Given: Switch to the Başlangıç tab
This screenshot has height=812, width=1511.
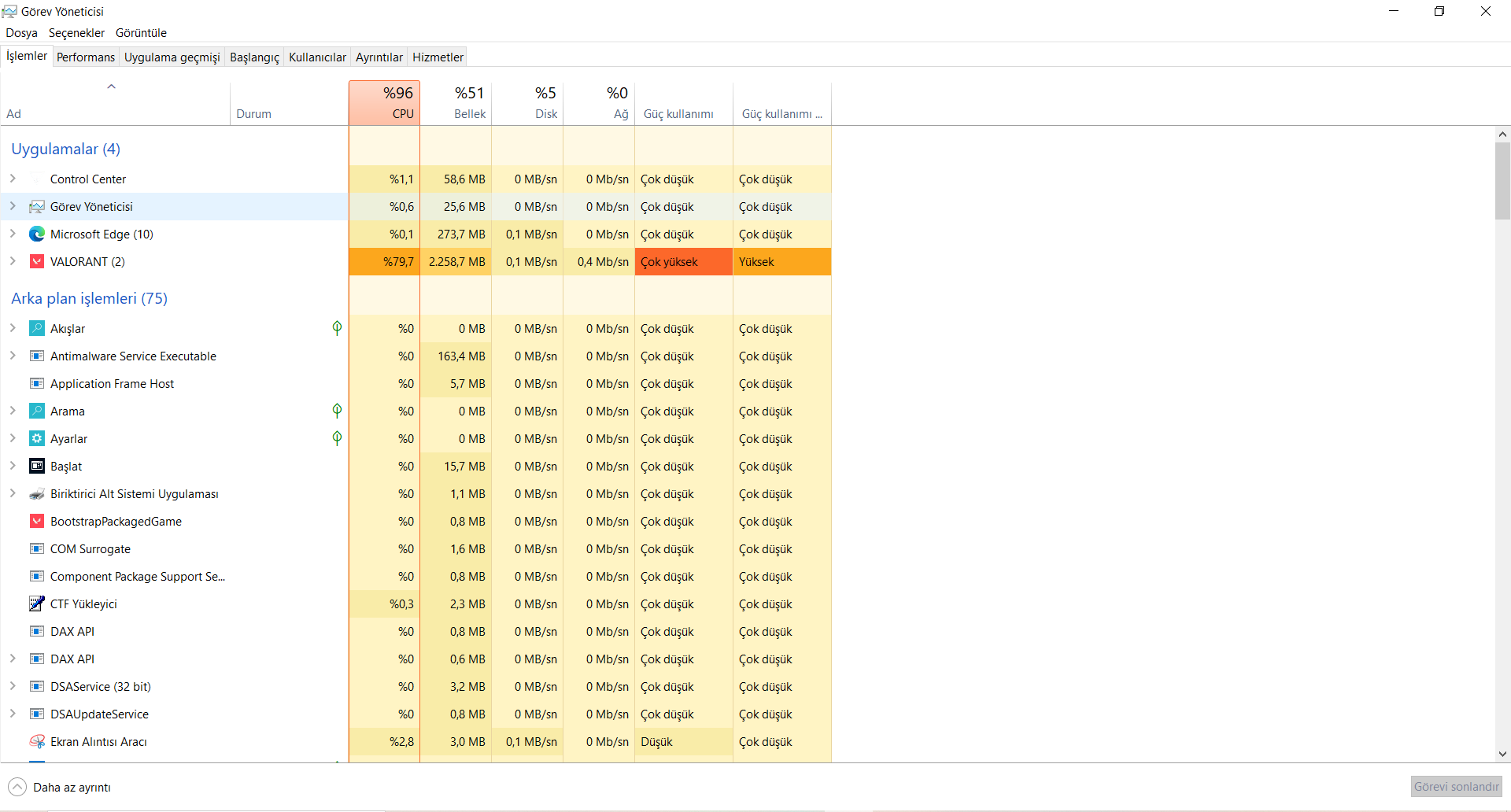Looking at the screenshot, I should (x=254, y=57).
